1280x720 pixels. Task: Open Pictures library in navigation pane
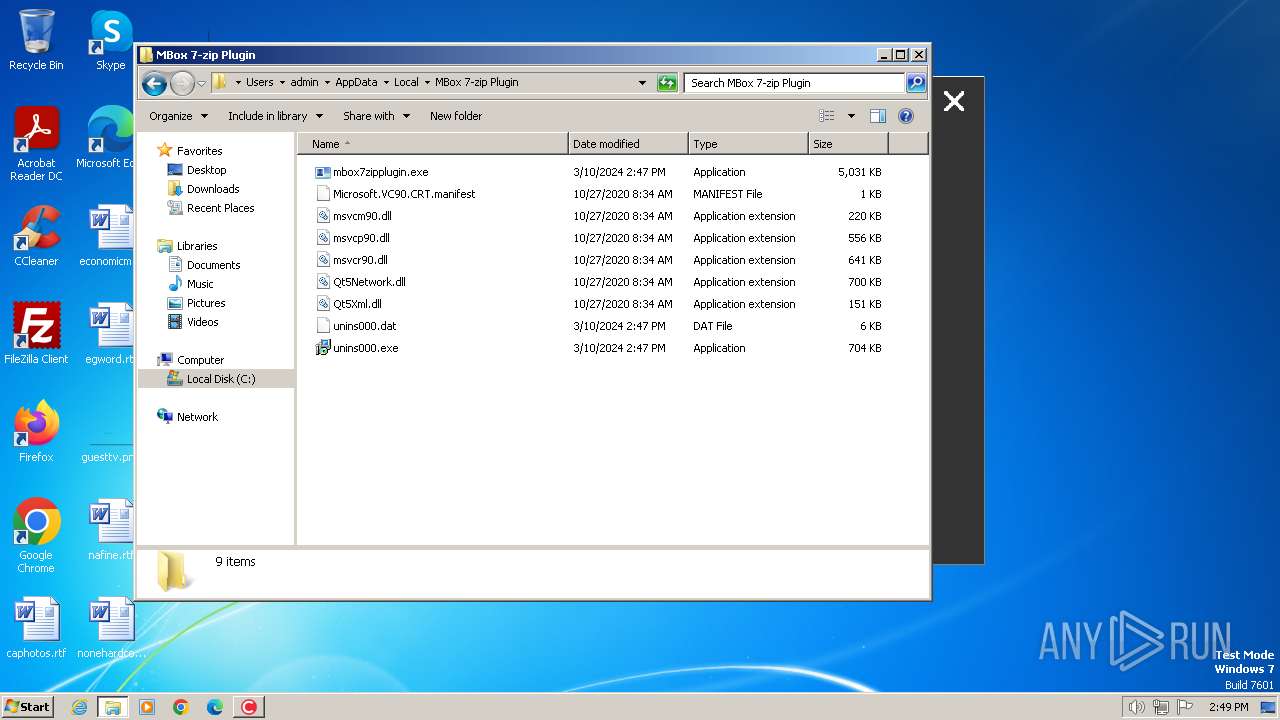pyautogui.click(x=206, y=303)
